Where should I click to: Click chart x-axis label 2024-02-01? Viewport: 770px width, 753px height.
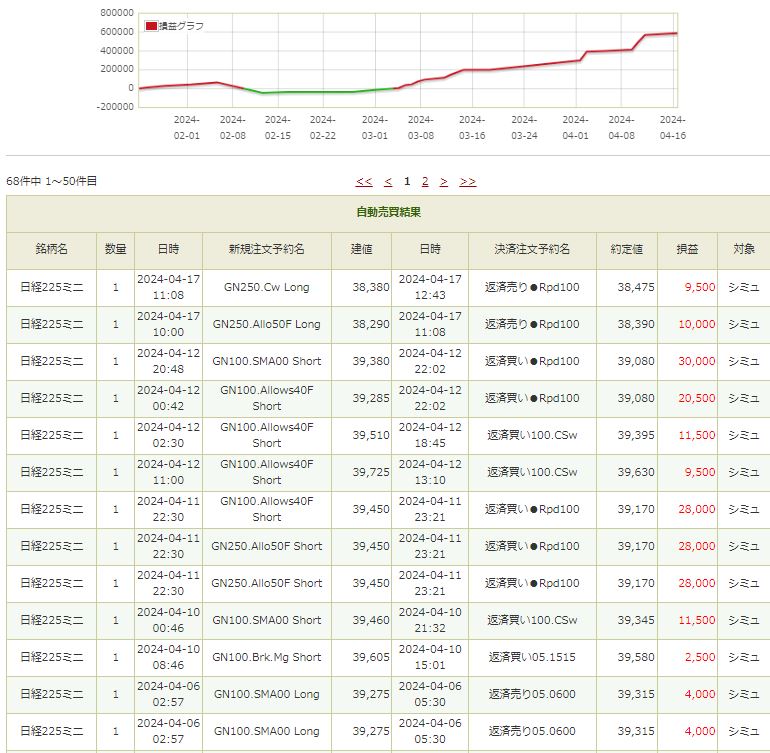pos(187,128)
